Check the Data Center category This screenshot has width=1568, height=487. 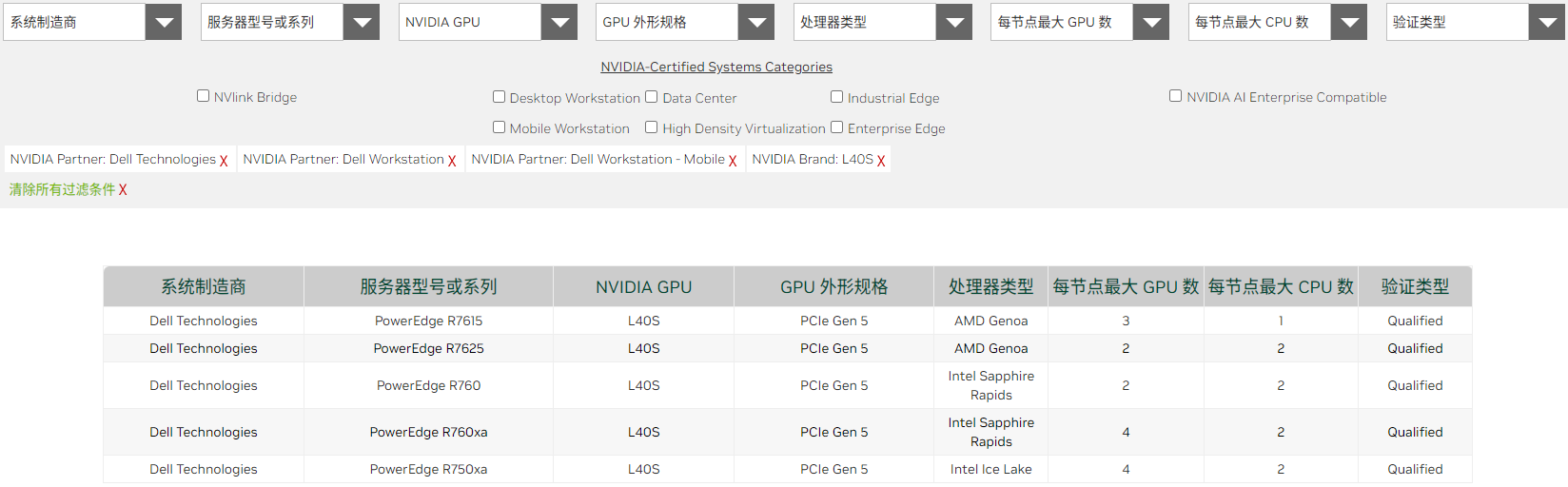coord(652,96)
